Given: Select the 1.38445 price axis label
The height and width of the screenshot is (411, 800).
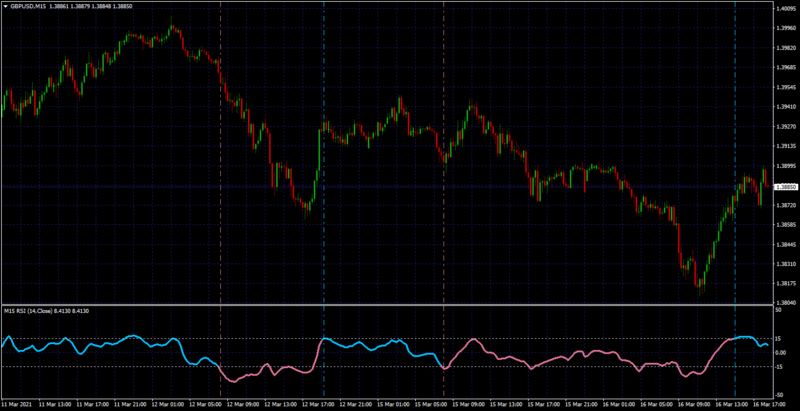Looking at the screenshot, I should click(x=785, y=244).
